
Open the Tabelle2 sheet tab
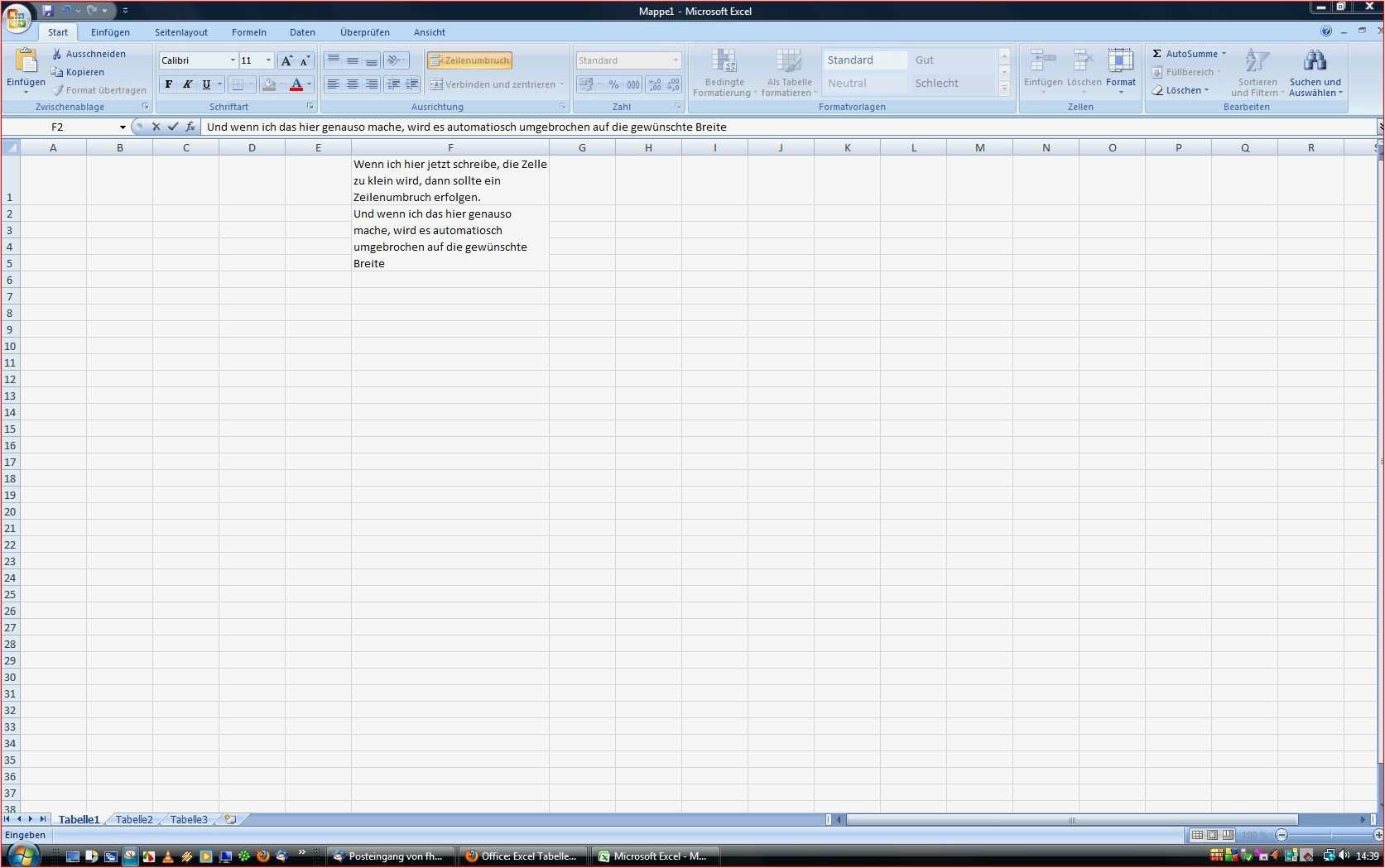(134, 819)
